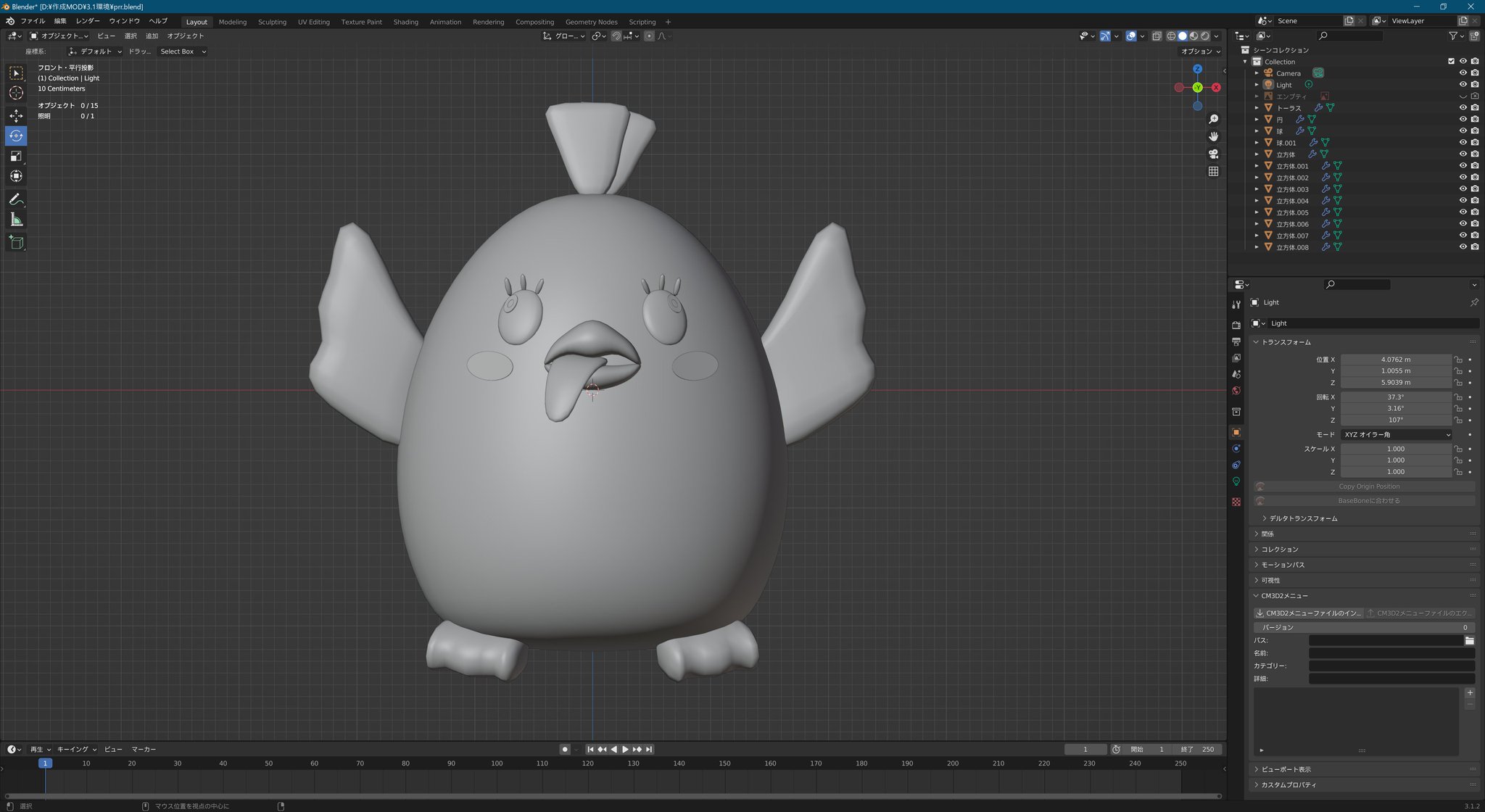Toggle X-ray display in viewport header
1485x812 pixels.
(x=1157, y=36)
